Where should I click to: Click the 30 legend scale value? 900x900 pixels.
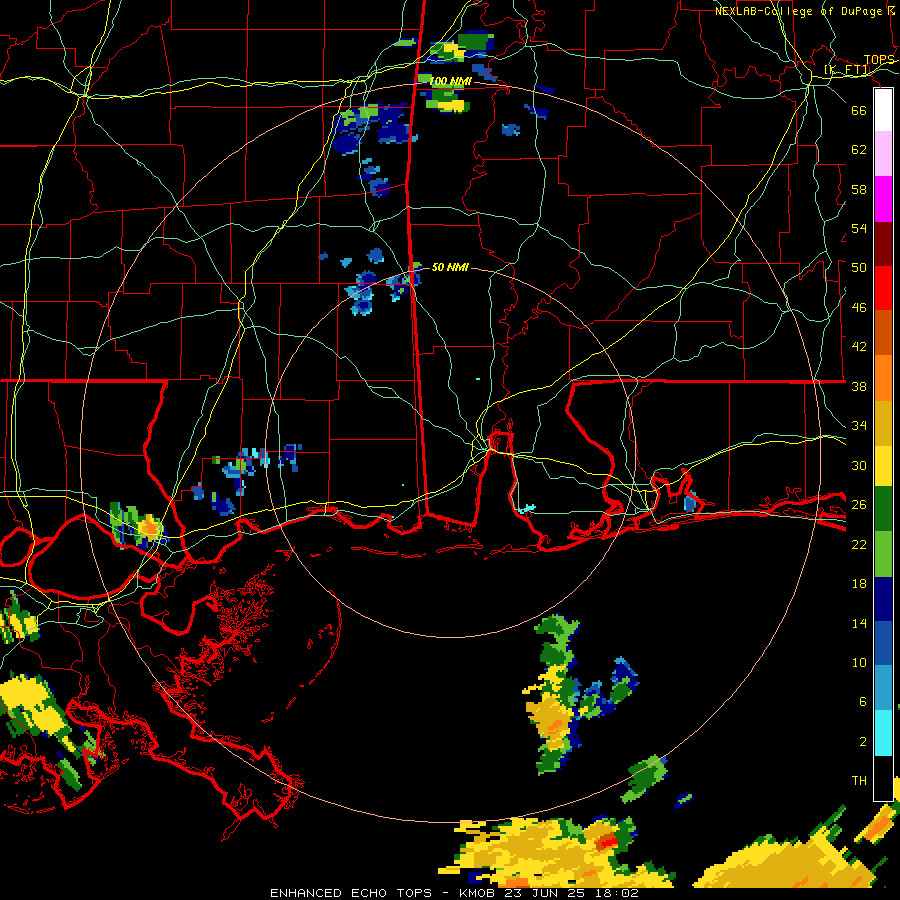click(x=859, y=465)
